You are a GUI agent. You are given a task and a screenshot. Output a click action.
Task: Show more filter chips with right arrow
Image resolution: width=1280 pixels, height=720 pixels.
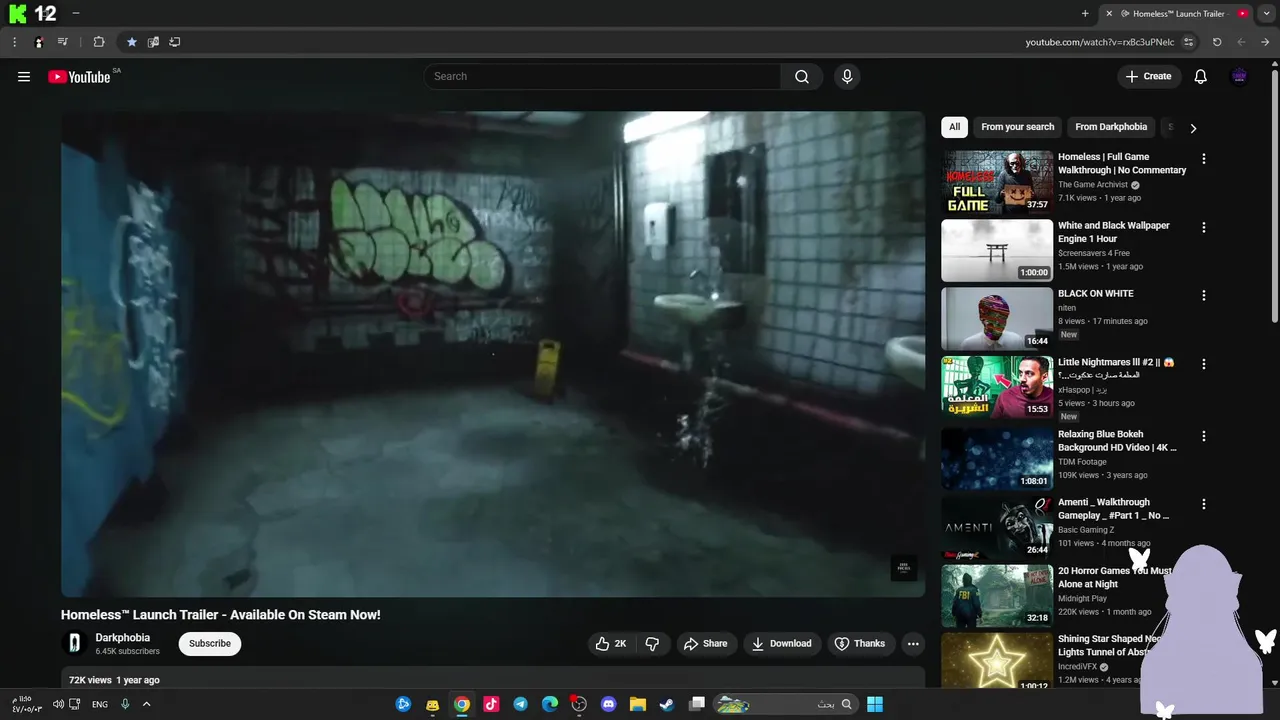pyautogui.click(x=1193, y=128)
